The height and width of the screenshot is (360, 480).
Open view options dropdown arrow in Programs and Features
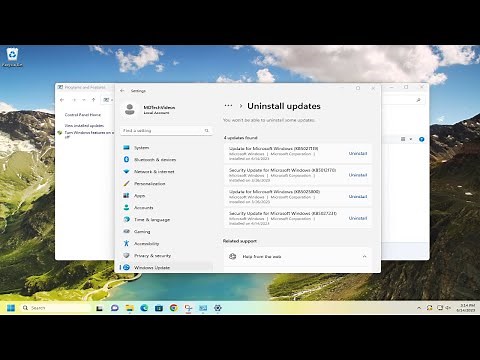(x=411, y=139)
